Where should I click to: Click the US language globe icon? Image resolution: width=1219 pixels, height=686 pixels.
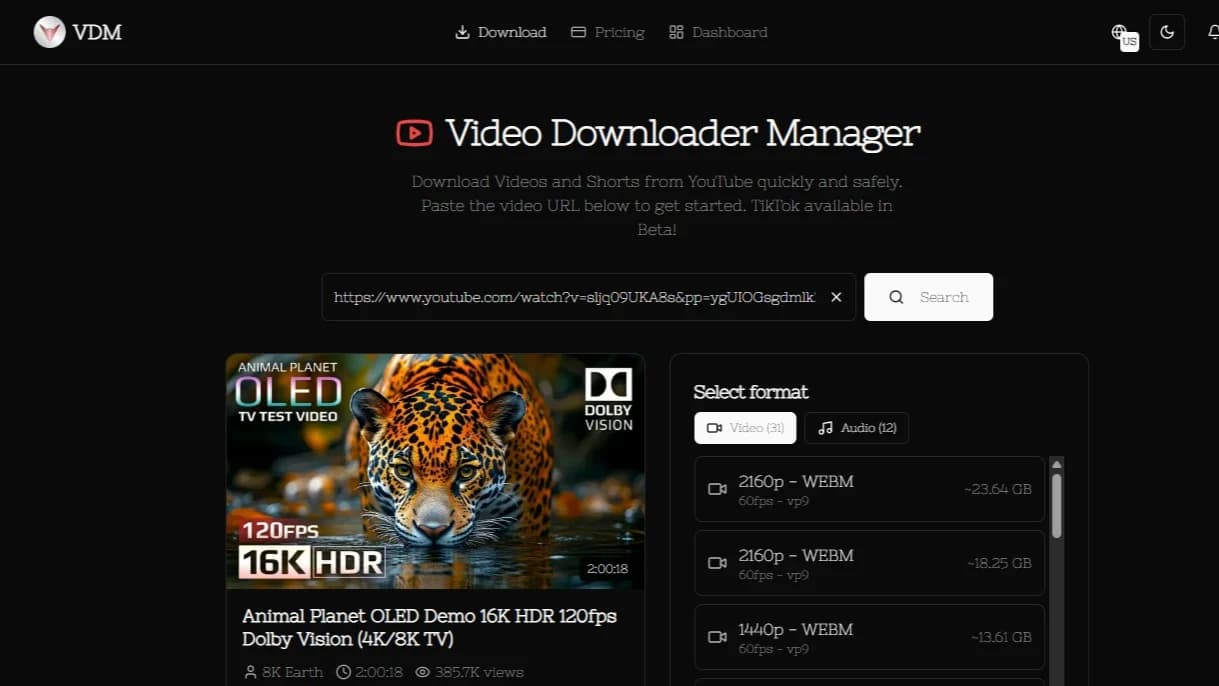[x=1122, y=33]
